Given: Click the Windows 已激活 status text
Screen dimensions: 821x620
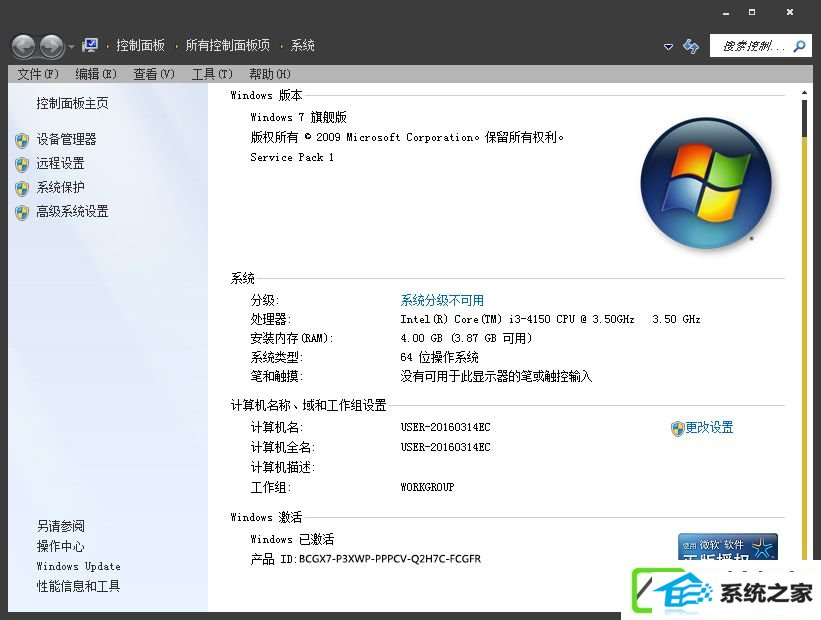Looking at the screenshot, I should point(292,539).
